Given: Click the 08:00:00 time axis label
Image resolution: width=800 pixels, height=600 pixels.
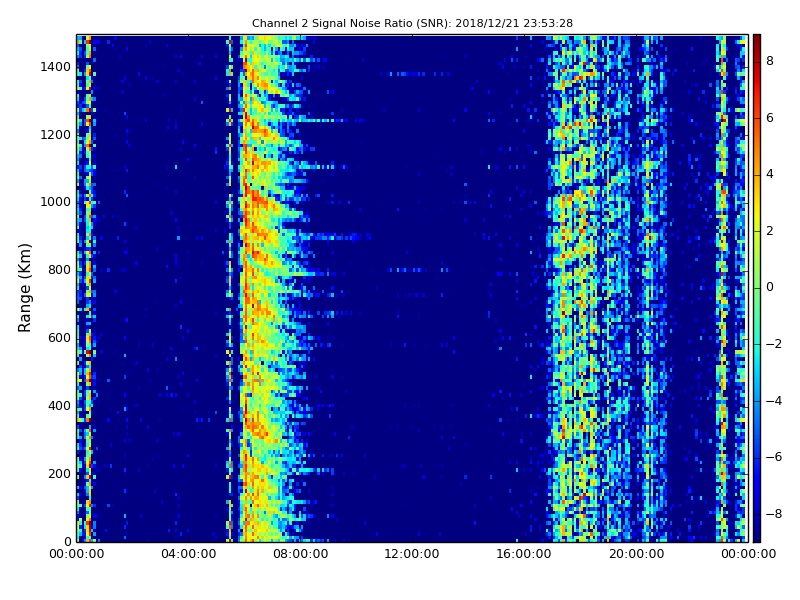Looking at the screenshot, I should 301,554.
